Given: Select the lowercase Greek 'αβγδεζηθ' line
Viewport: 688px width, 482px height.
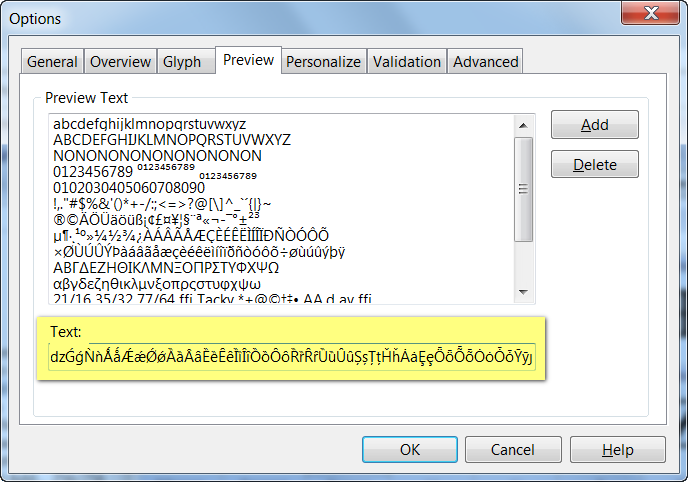Looking at the screenshot, I should pos(157,284).
